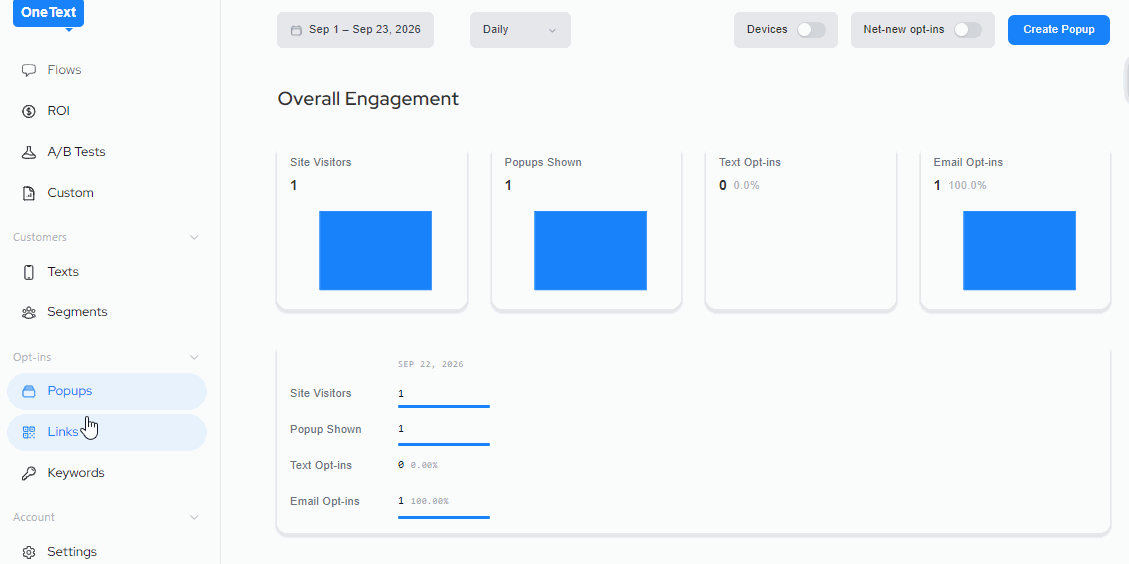Viewport: 1129px width, 564px height.
Task: Click the 100.00% Email Opt-ins table value
Action: pos(429,501)
